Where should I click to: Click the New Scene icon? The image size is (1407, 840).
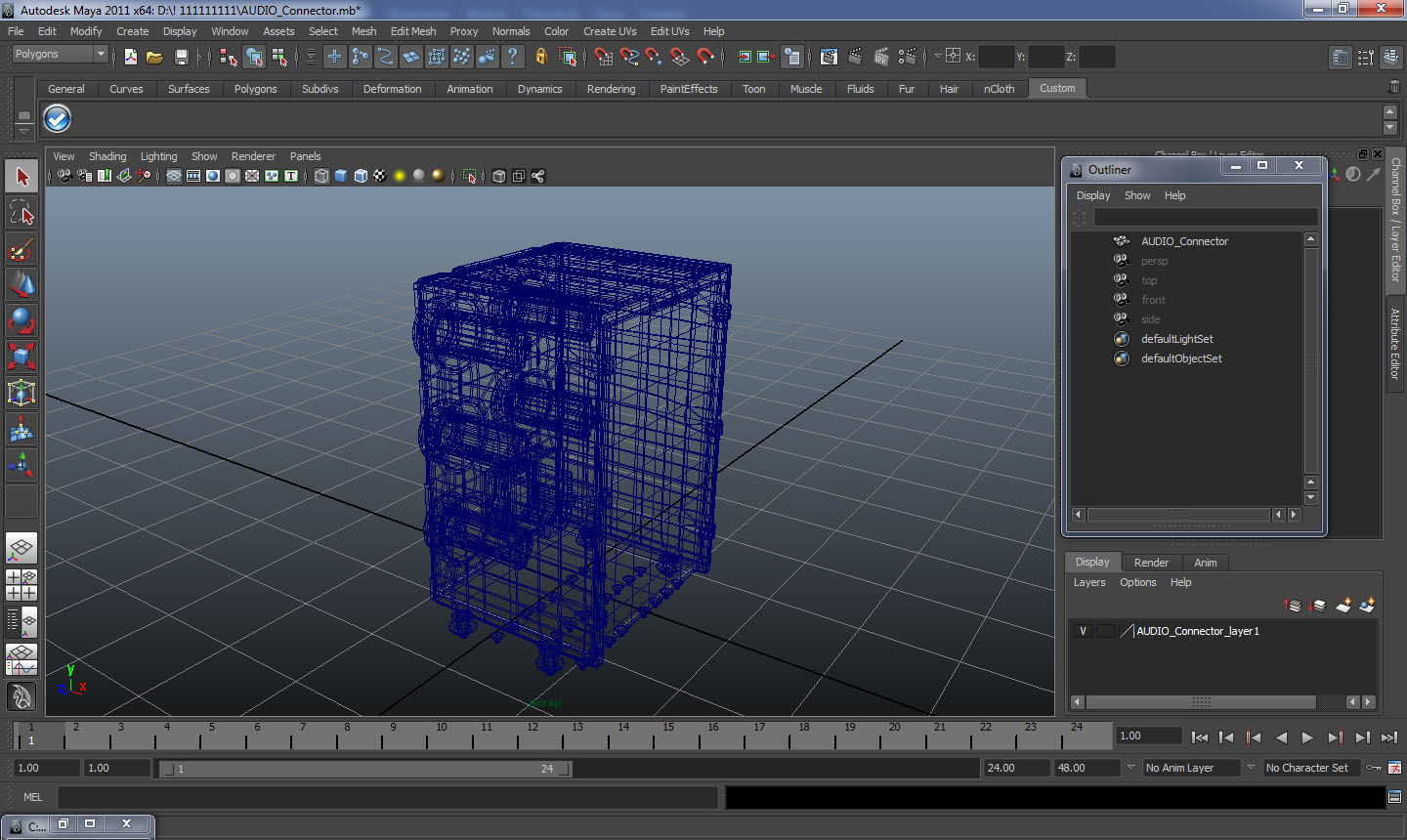pos(131,57)
